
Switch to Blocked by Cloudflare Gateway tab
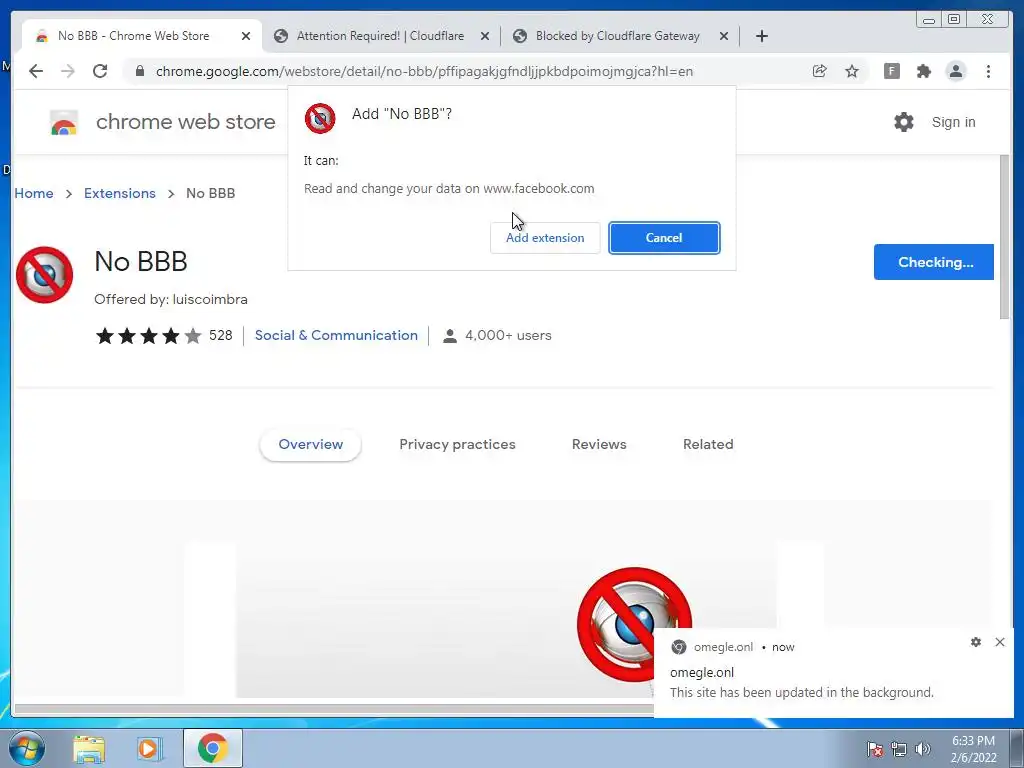pos(617,36)
